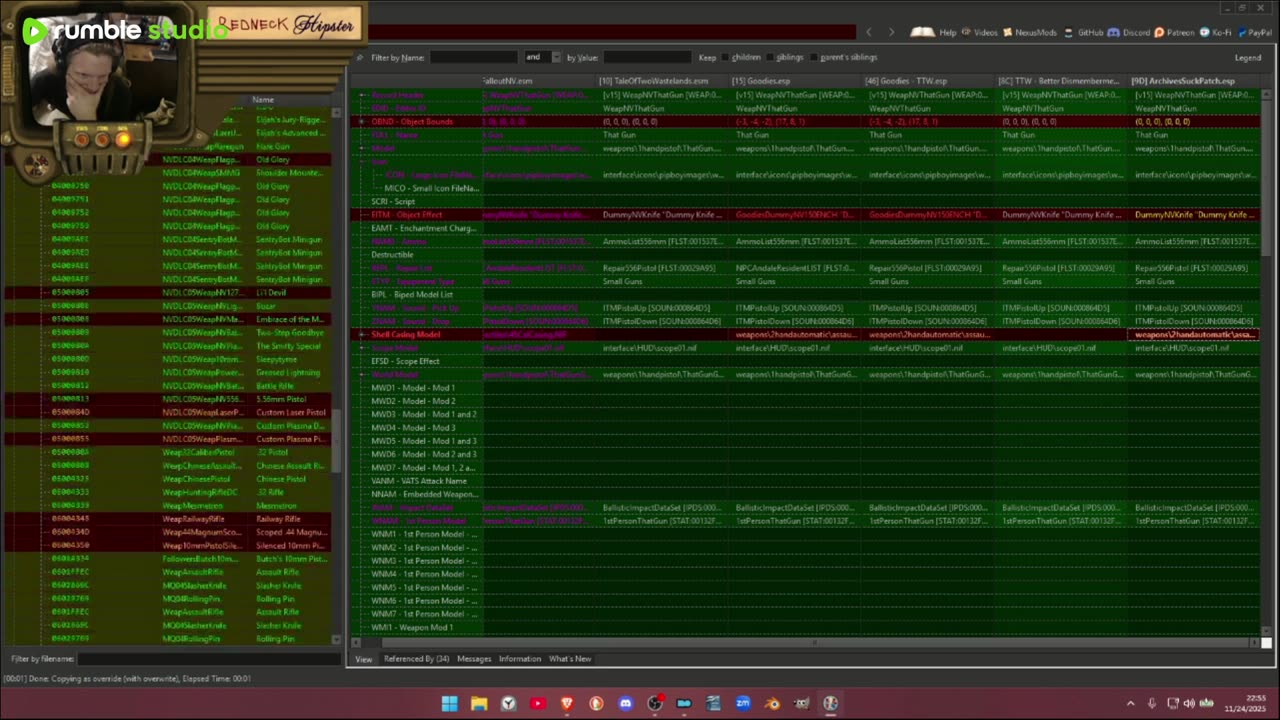This screenshot has width=1280, height=720.
Task: Launch Brave browser from the taskbar
Action: pos(567,703)
